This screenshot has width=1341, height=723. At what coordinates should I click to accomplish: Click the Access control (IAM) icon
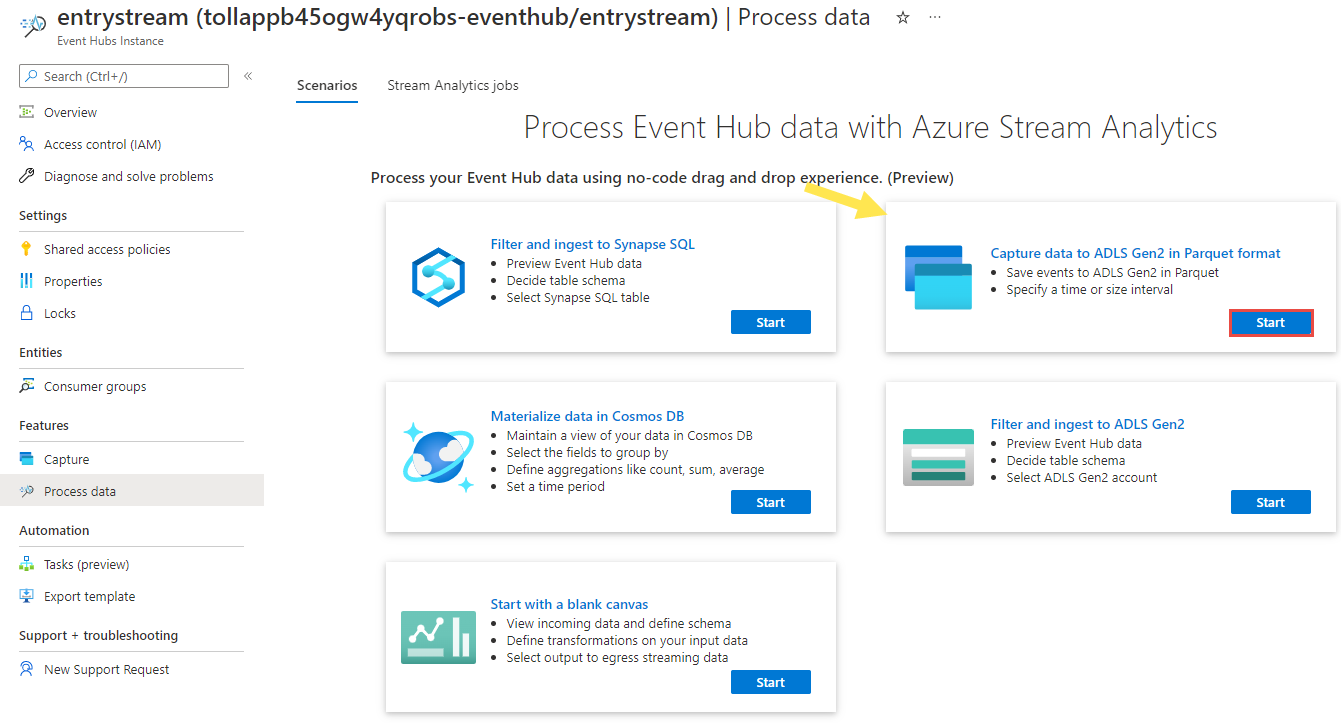pos(27,144)
